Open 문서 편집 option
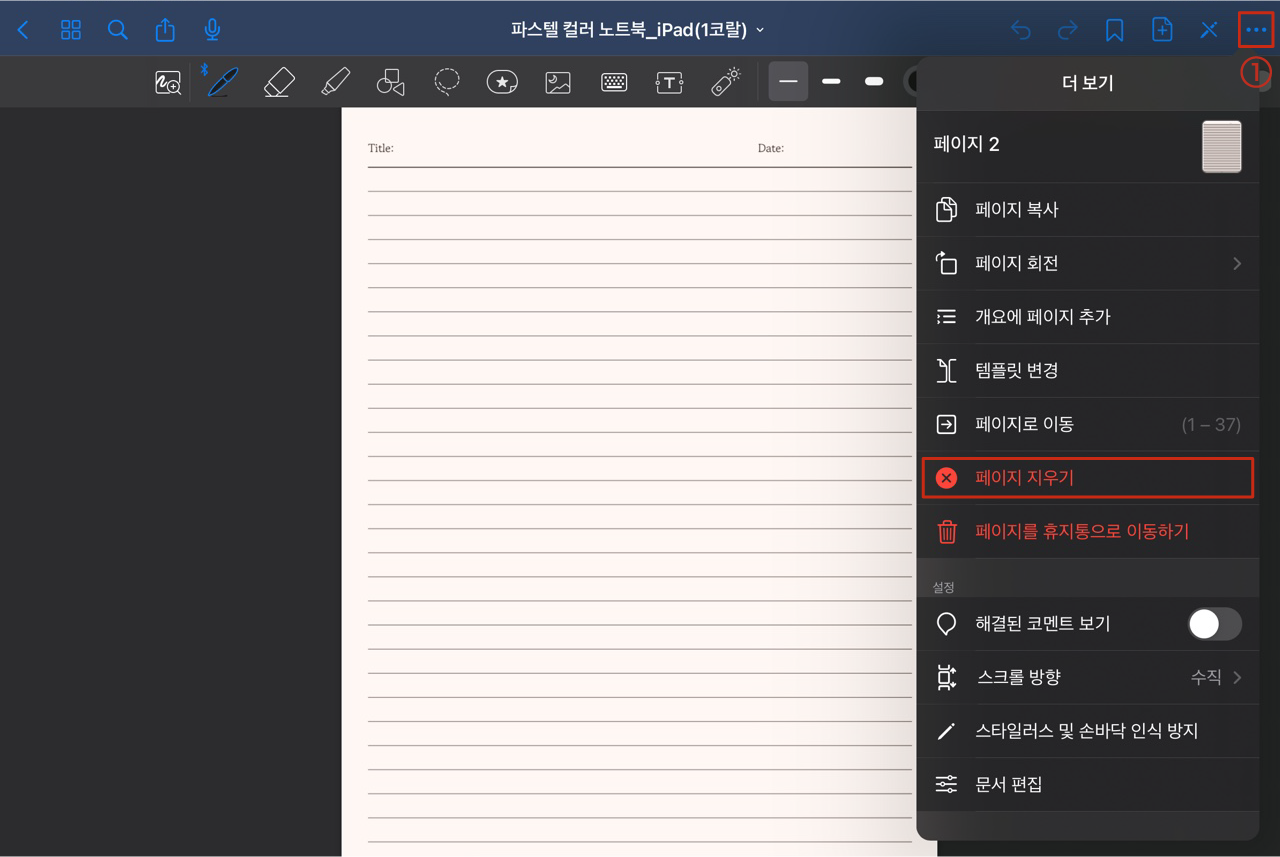 coord(1087,785)
